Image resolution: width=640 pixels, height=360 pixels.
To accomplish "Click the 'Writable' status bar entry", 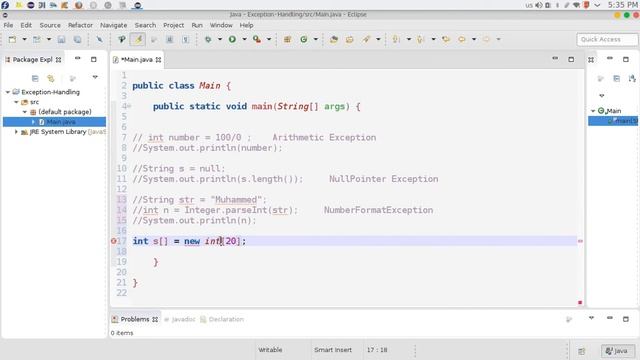I will pos(270,350).
